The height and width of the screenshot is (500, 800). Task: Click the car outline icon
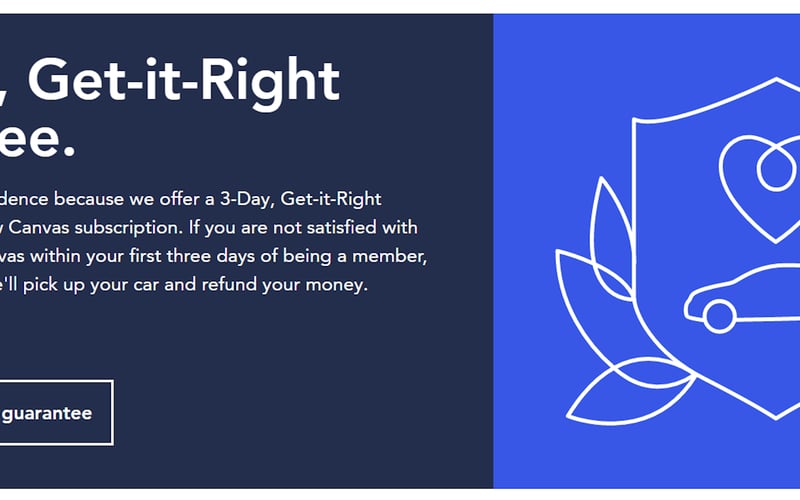point(742,298)
